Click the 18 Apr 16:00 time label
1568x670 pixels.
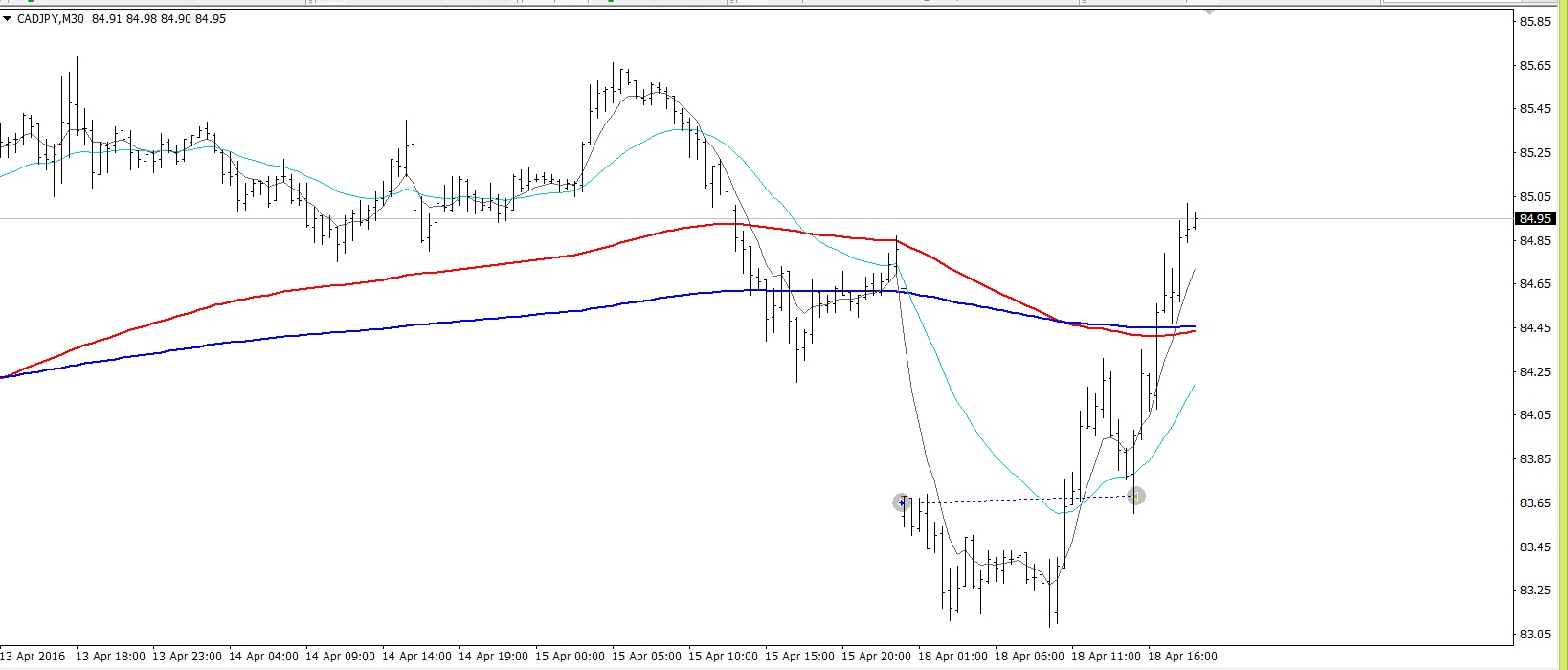(1183, 657)
